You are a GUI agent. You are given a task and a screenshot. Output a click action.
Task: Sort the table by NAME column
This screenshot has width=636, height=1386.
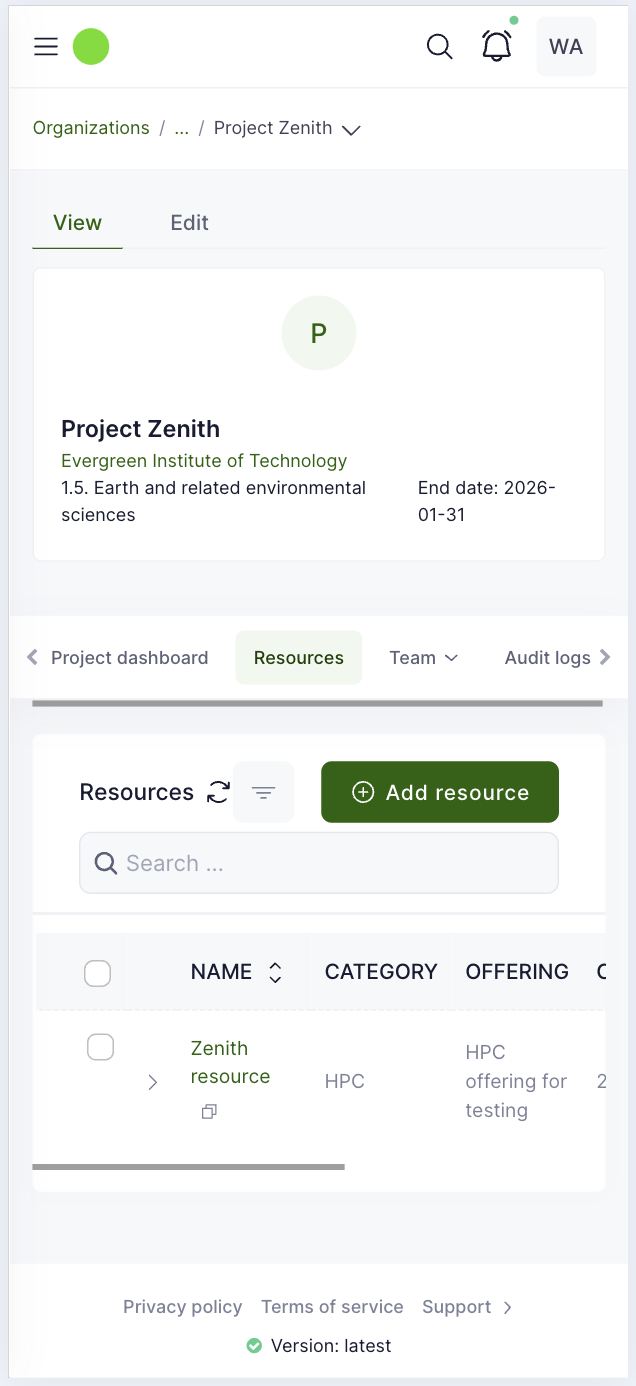point(275,973)
